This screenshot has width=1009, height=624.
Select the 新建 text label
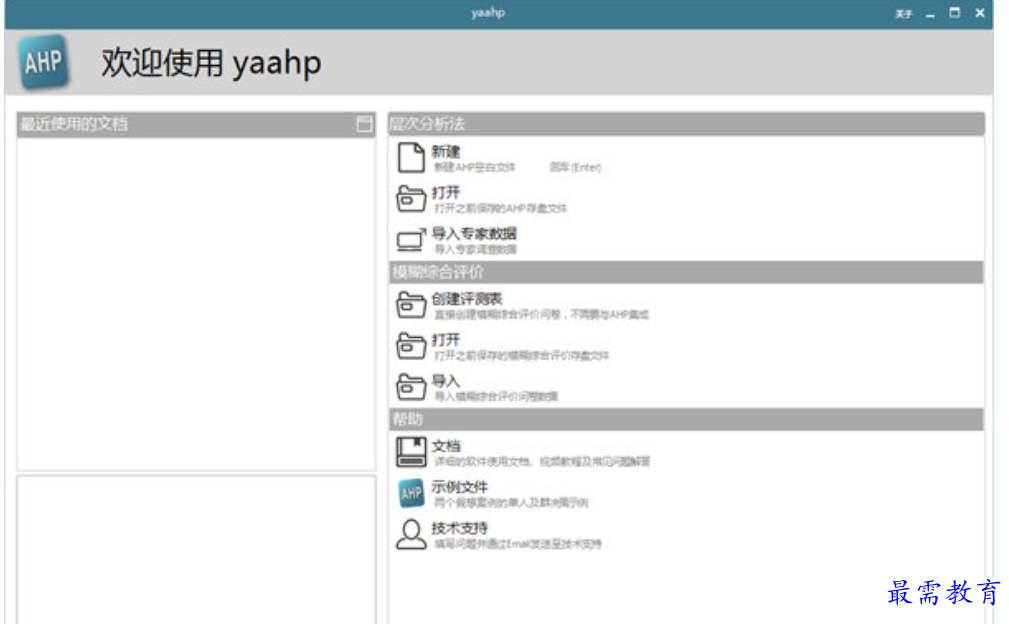pos(445,152)
